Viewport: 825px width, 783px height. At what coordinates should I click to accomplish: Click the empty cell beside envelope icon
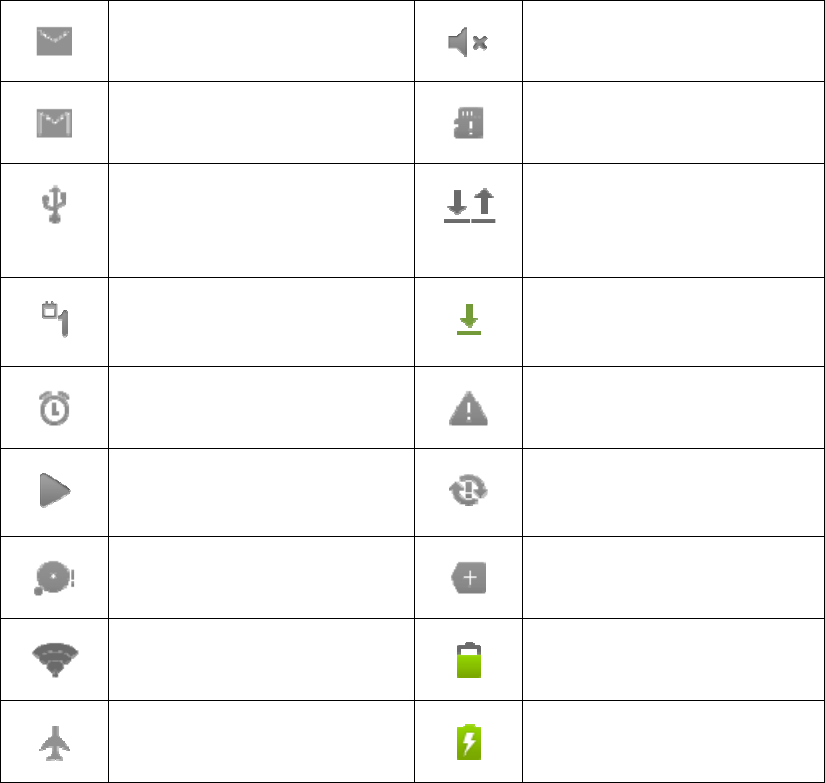pyautogui.click(x=261, y=41)
